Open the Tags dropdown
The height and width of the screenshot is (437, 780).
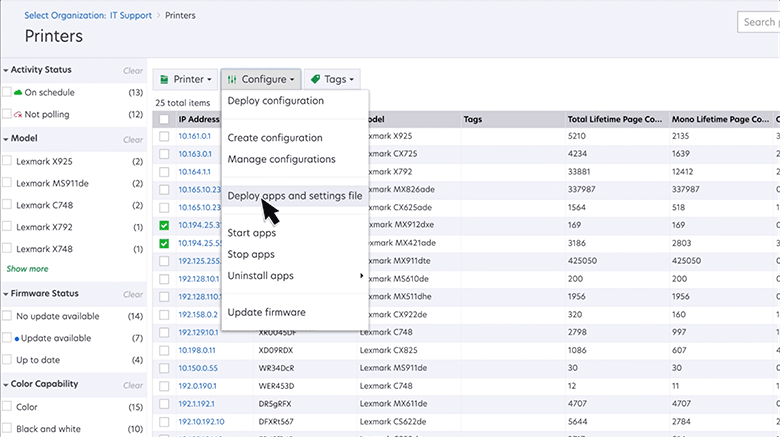pyautogui.click(x=331, y=79)
